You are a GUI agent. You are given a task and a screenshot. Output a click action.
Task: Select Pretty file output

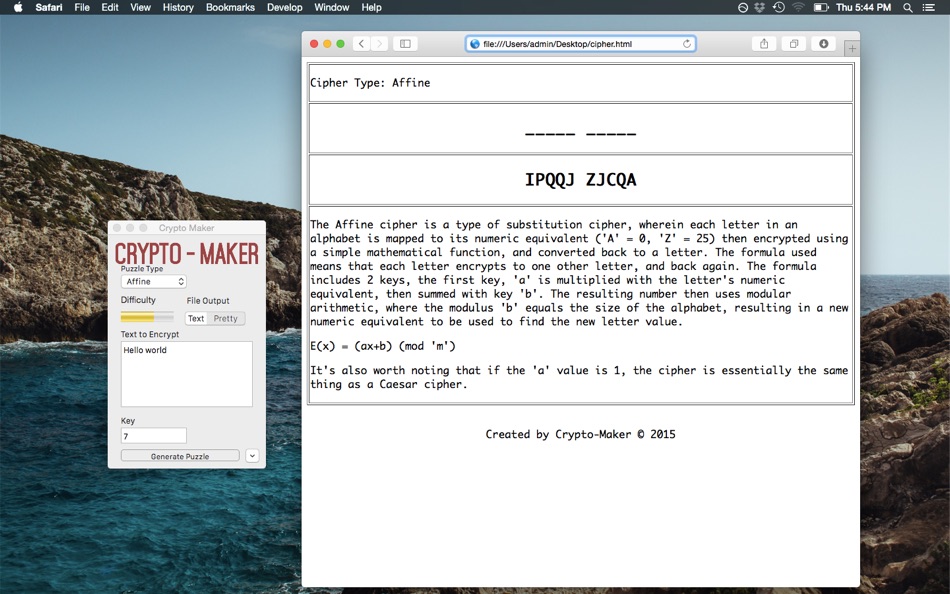225,318
